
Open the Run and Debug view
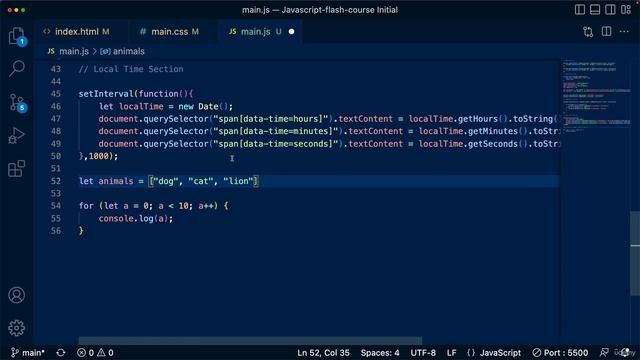[17, 136]
